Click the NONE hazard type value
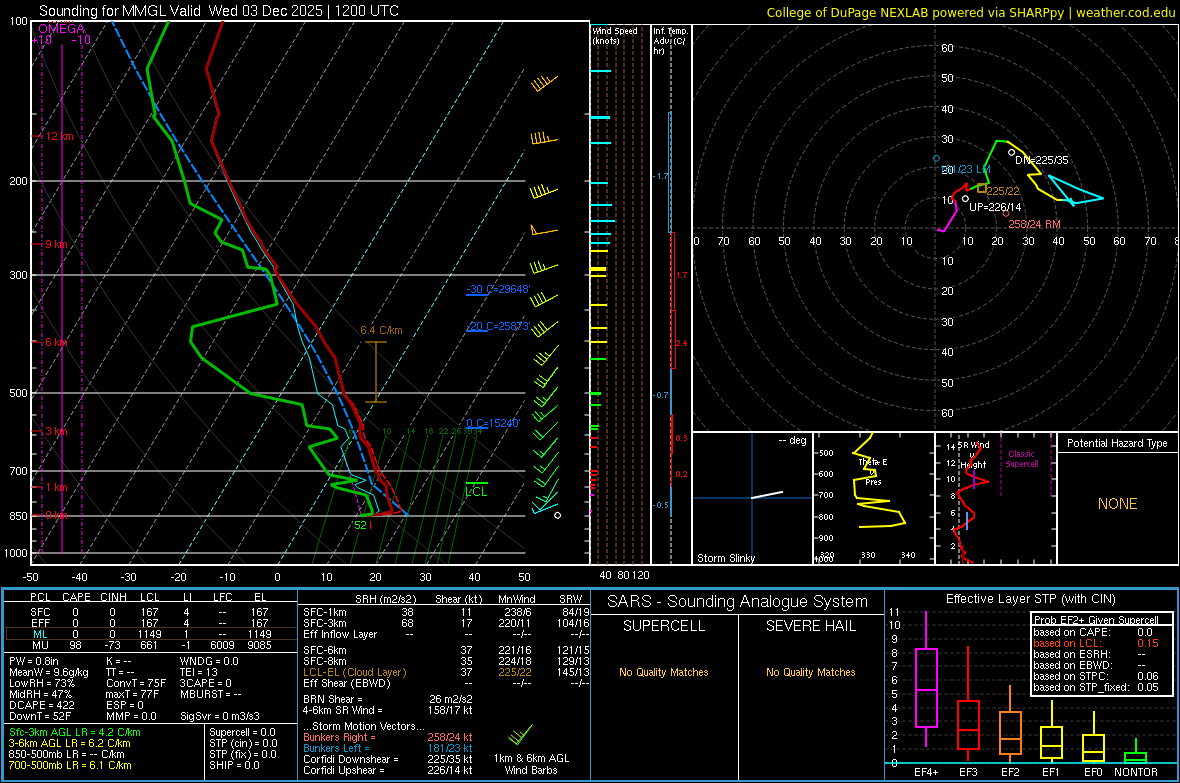The height and width of the screenshot is (783, 1180). [x=1118, y=504]
